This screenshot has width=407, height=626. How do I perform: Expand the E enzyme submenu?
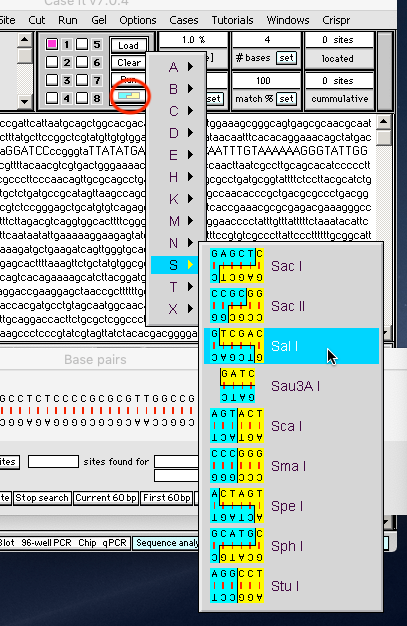click(176, 155)
